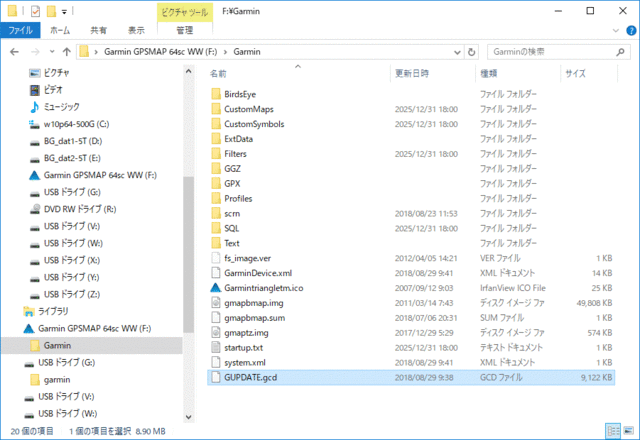Select the GUPDATE.gcd file name

250,378
